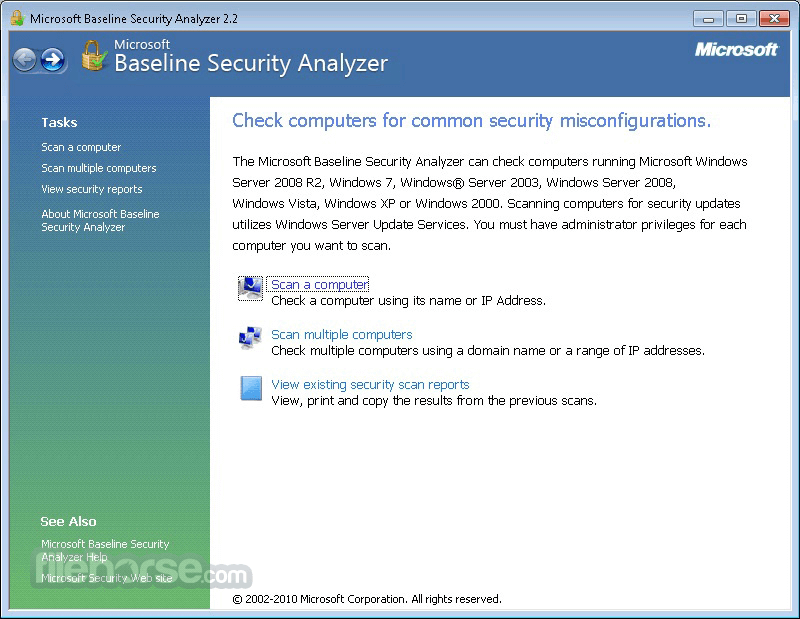The height and width of the screenshot is (619, 800).
Task: Click "View, print and copy the results" description
Action: pos(434,401)
